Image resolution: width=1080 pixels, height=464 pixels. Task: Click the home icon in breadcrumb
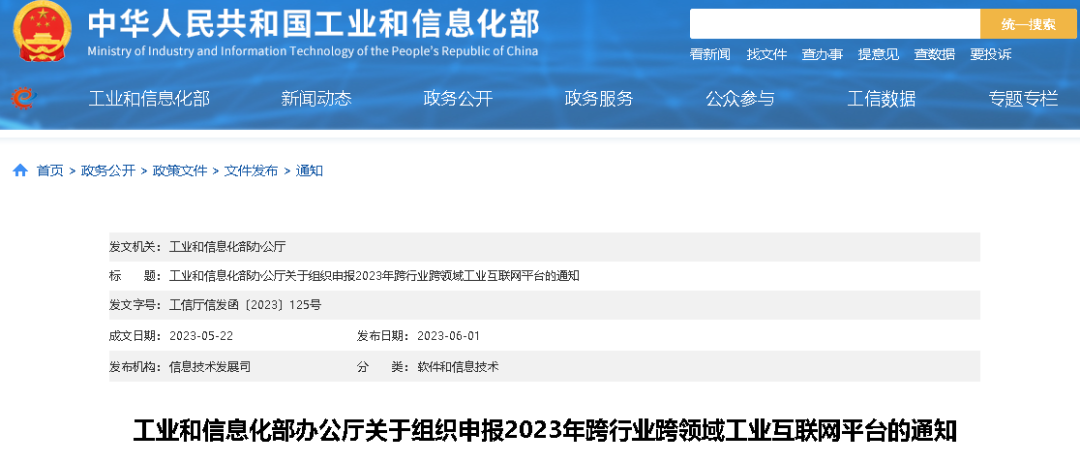pos(20,171)
